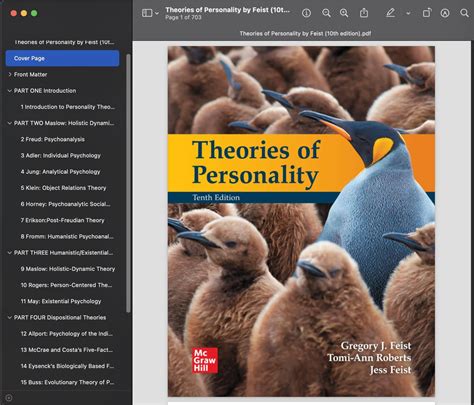
Task: Click the circular action button below the sidebar
Action: click(x=9, y=398)
